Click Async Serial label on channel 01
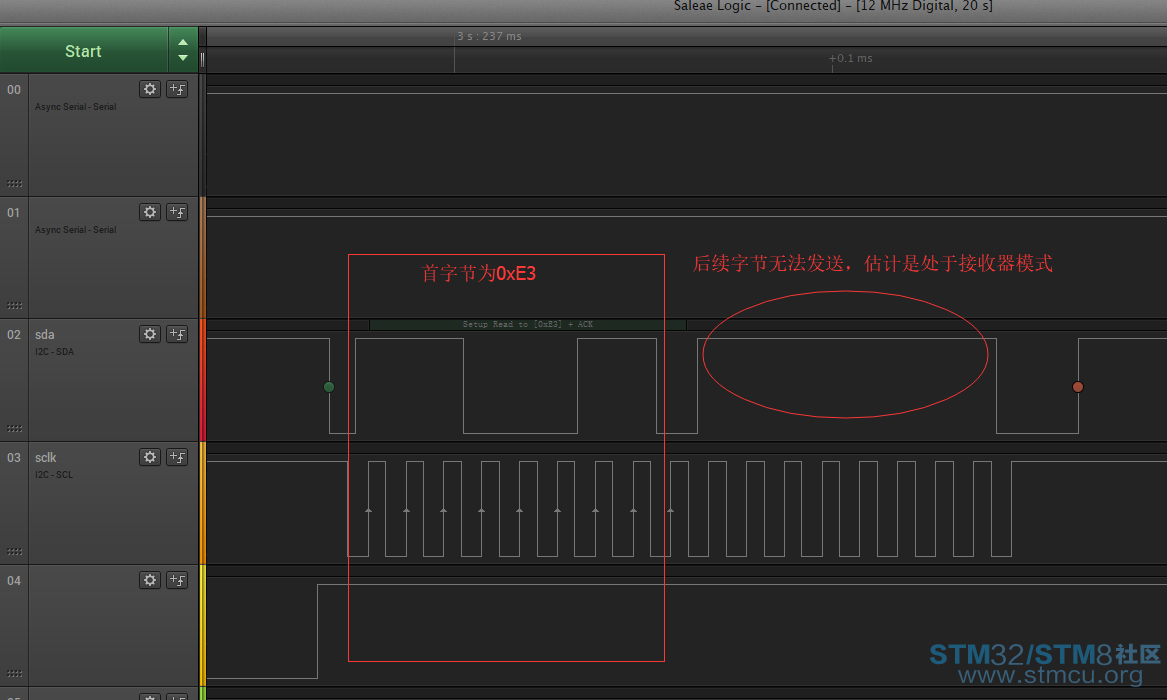Screen dimensions: 1167x700 click(x=75, y=230)
